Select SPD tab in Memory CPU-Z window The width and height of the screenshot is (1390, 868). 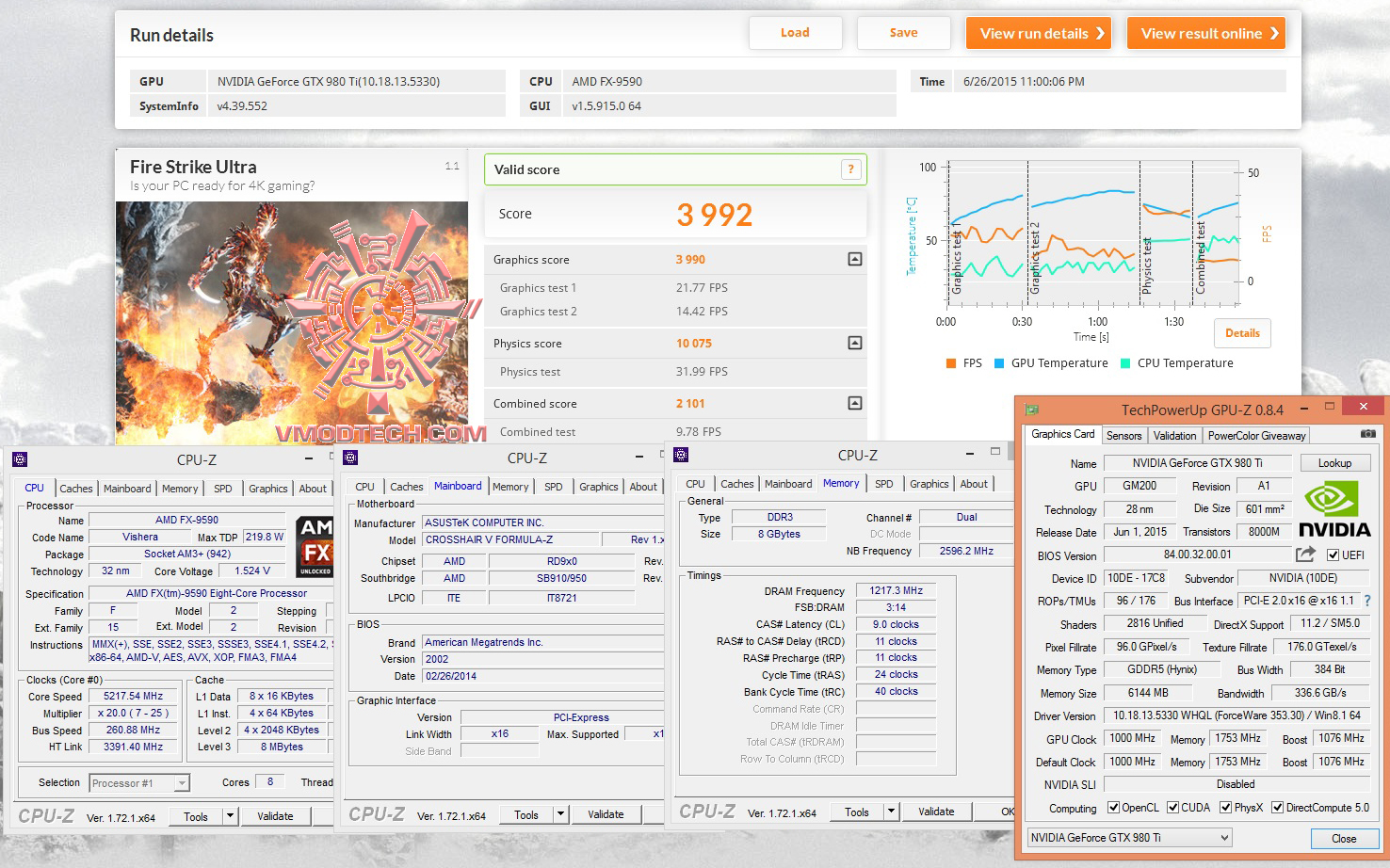click(x=883, y=484)
